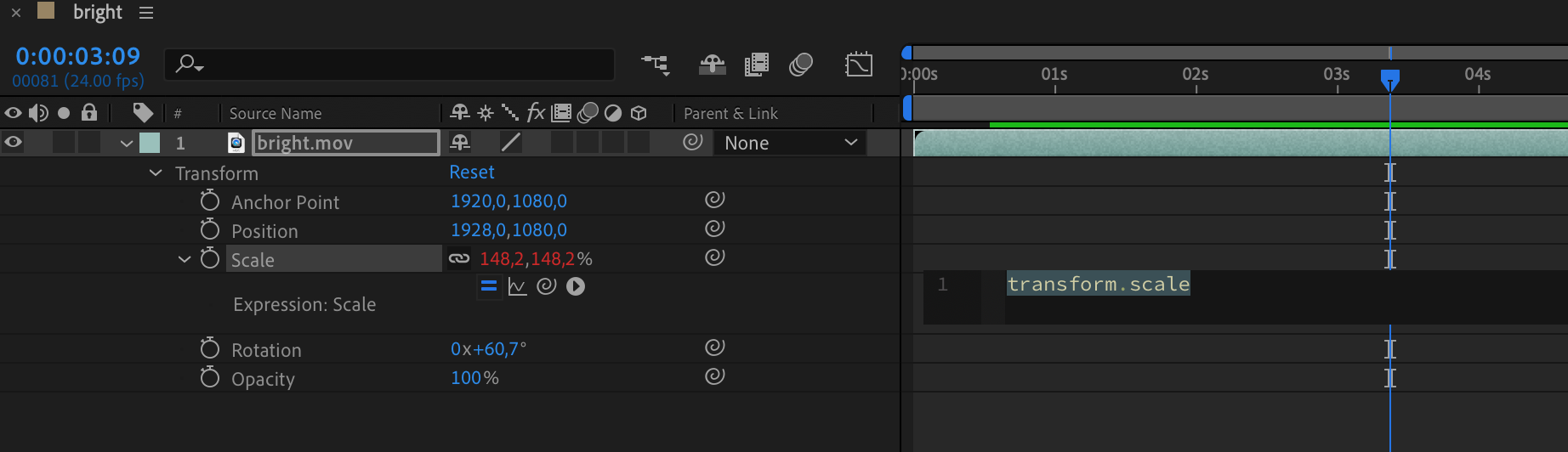Collapse the Scale property expression
This screenshot has width=1568, height=452.
point(184,259)
